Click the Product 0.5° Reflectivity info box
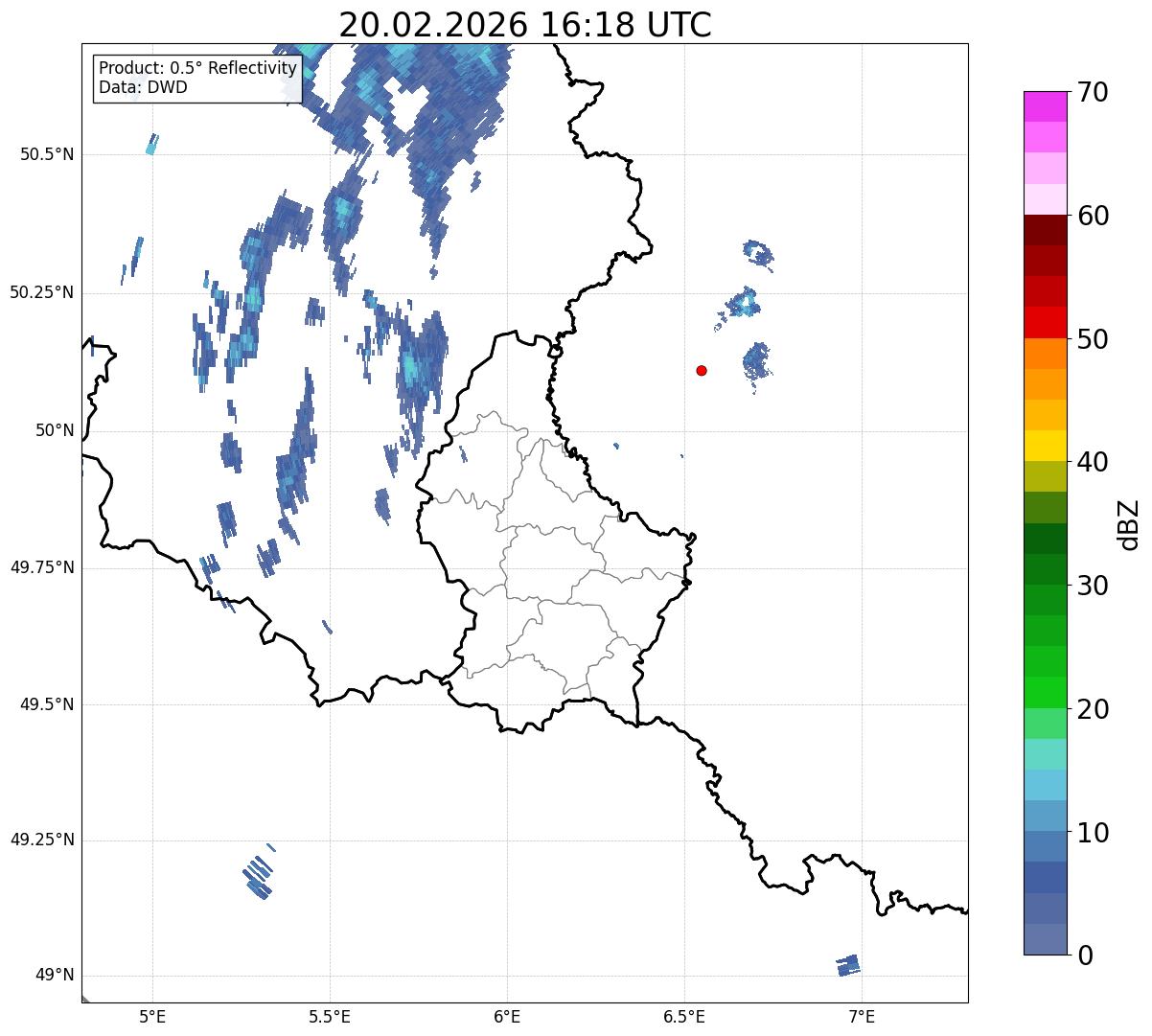The image size is (1152, 1036). tap(197, 78)
